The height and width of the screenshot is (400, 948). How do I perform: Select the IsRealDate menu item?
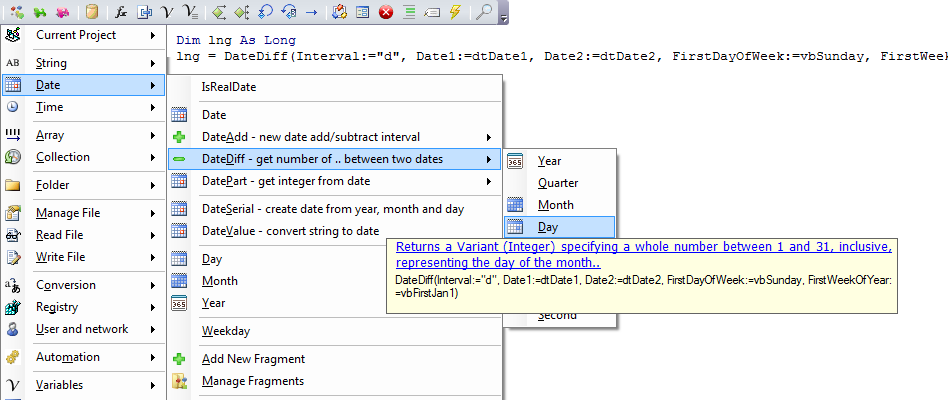click(229, 87)
